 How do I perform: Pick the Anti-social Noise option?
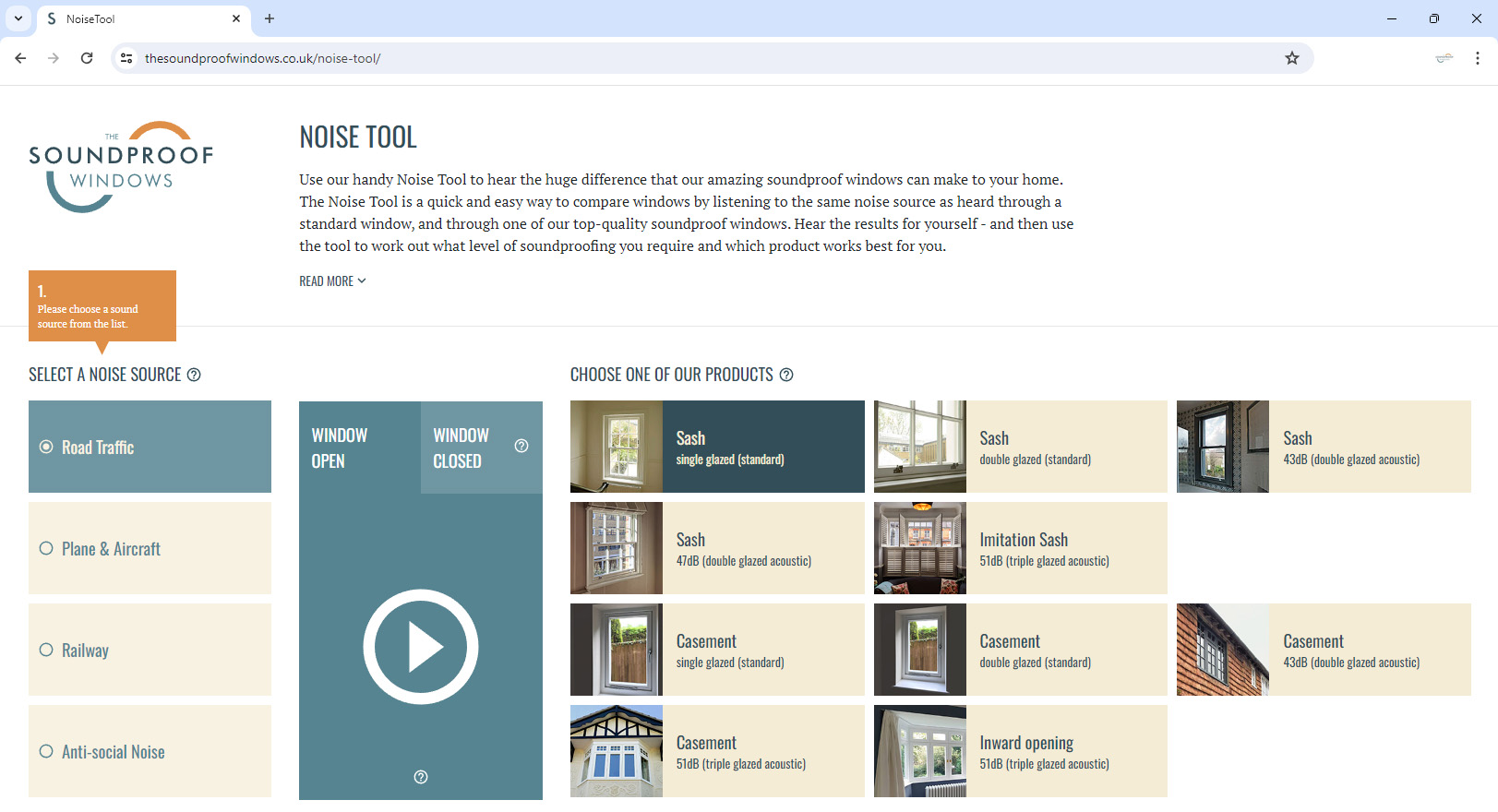pos(150,751)
